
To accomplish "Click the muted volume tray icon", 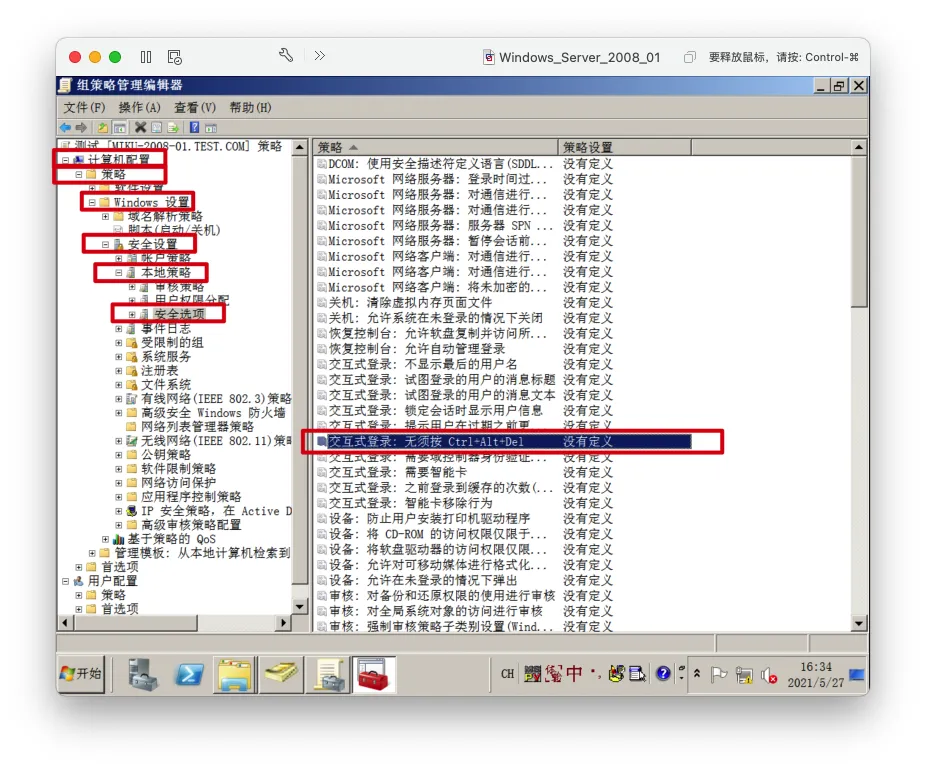I will (768, 675).
